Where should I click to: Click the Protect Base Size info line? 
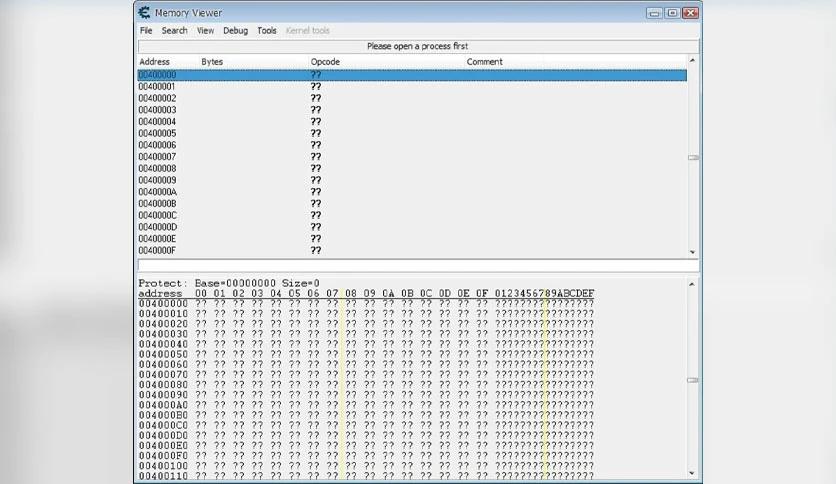229,283
